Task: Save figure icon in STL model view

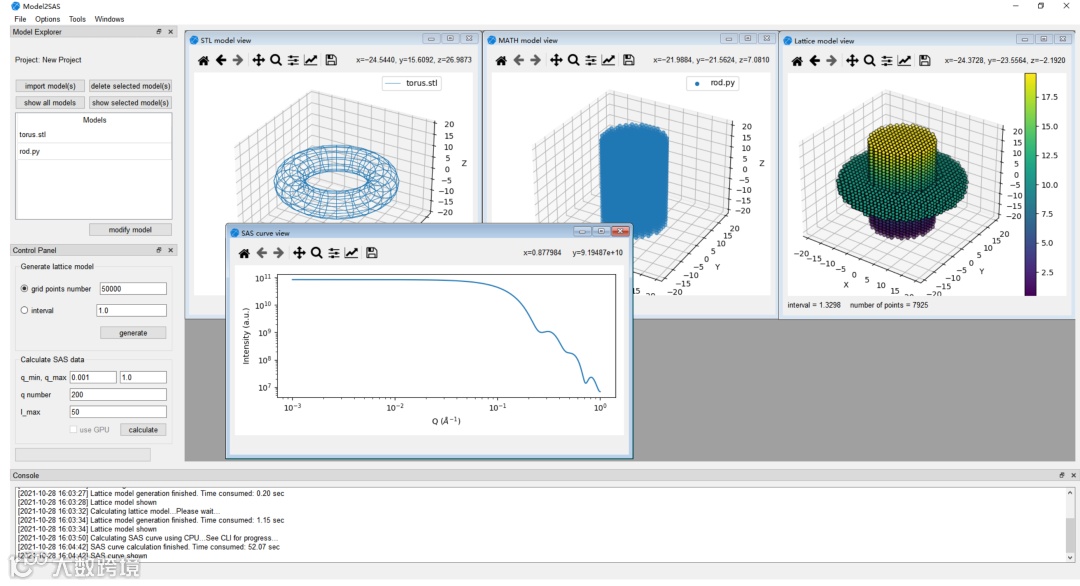Action: tap(331, 61)
